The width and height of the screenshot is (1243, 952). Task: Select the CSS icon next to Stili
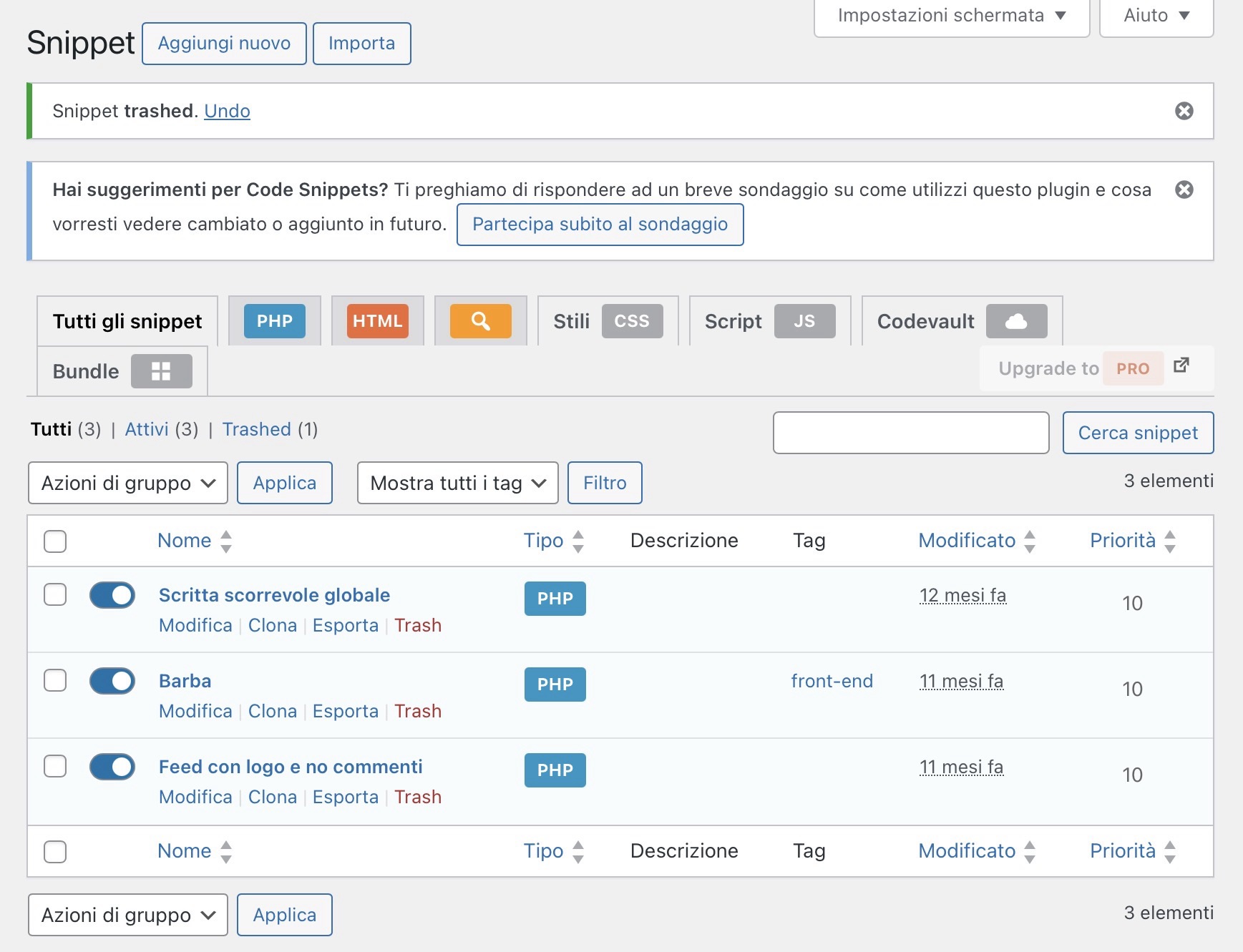click(x=633, y=321)
